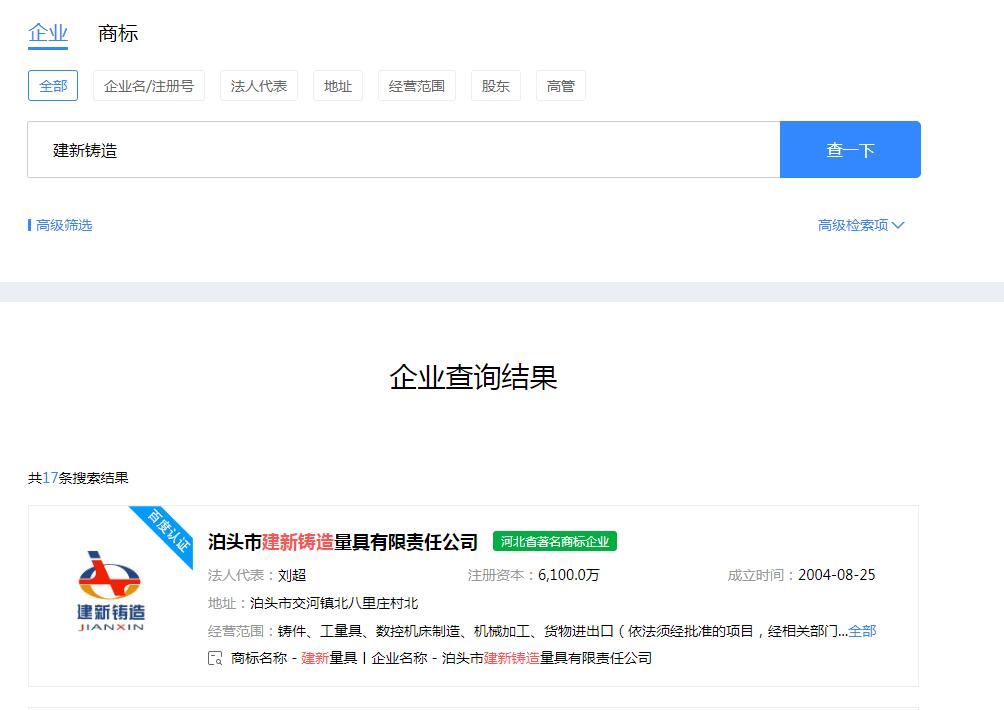1004x710 pixels.
Task: Expand the 高级检索项 dropdown
Action: (x=860, y=225)
